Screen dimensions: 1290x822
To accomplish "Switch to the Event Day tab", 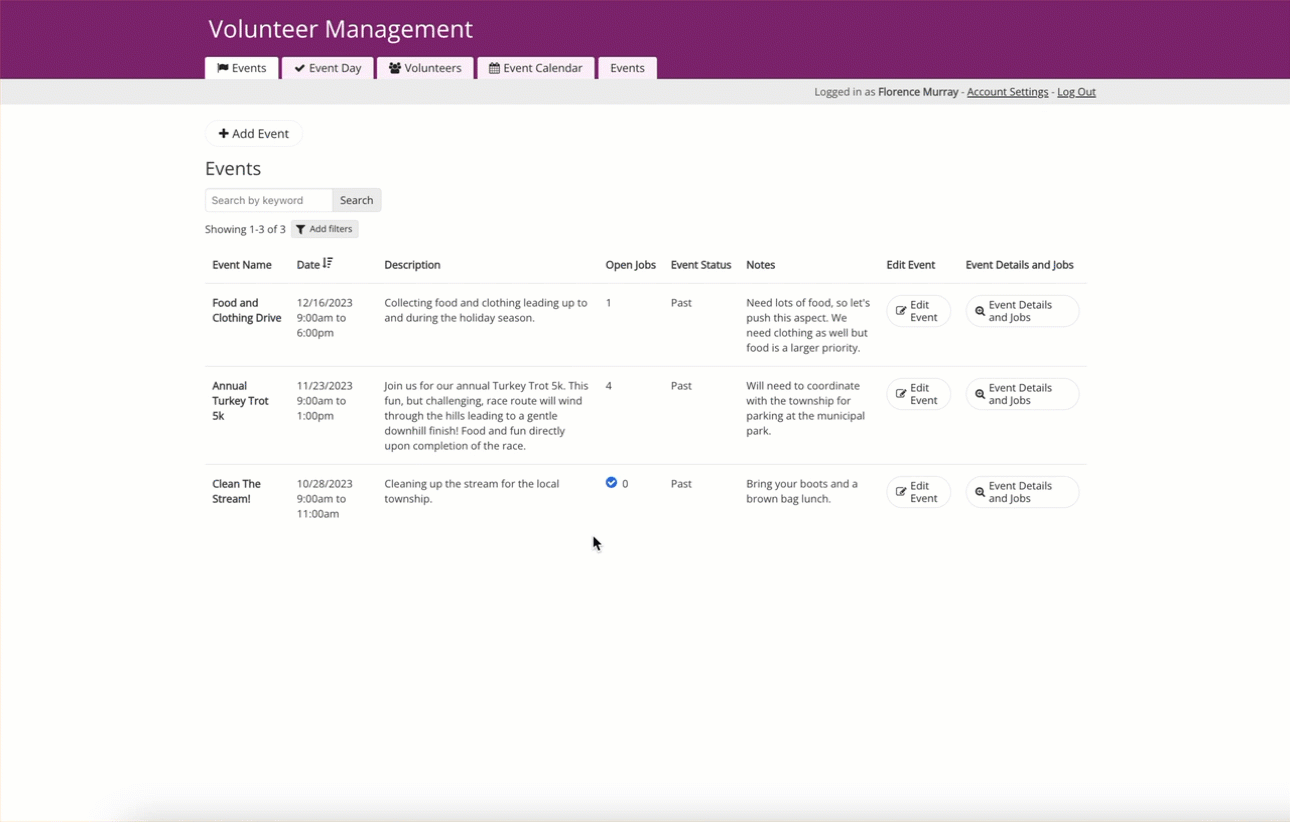I will click(x=328, y=68).
